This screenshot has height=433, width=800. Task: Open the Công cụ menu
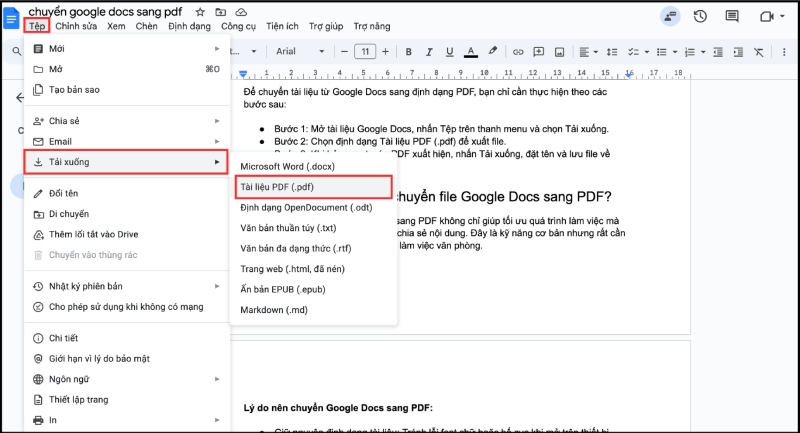pyautogui.click(x=238, y=26)
